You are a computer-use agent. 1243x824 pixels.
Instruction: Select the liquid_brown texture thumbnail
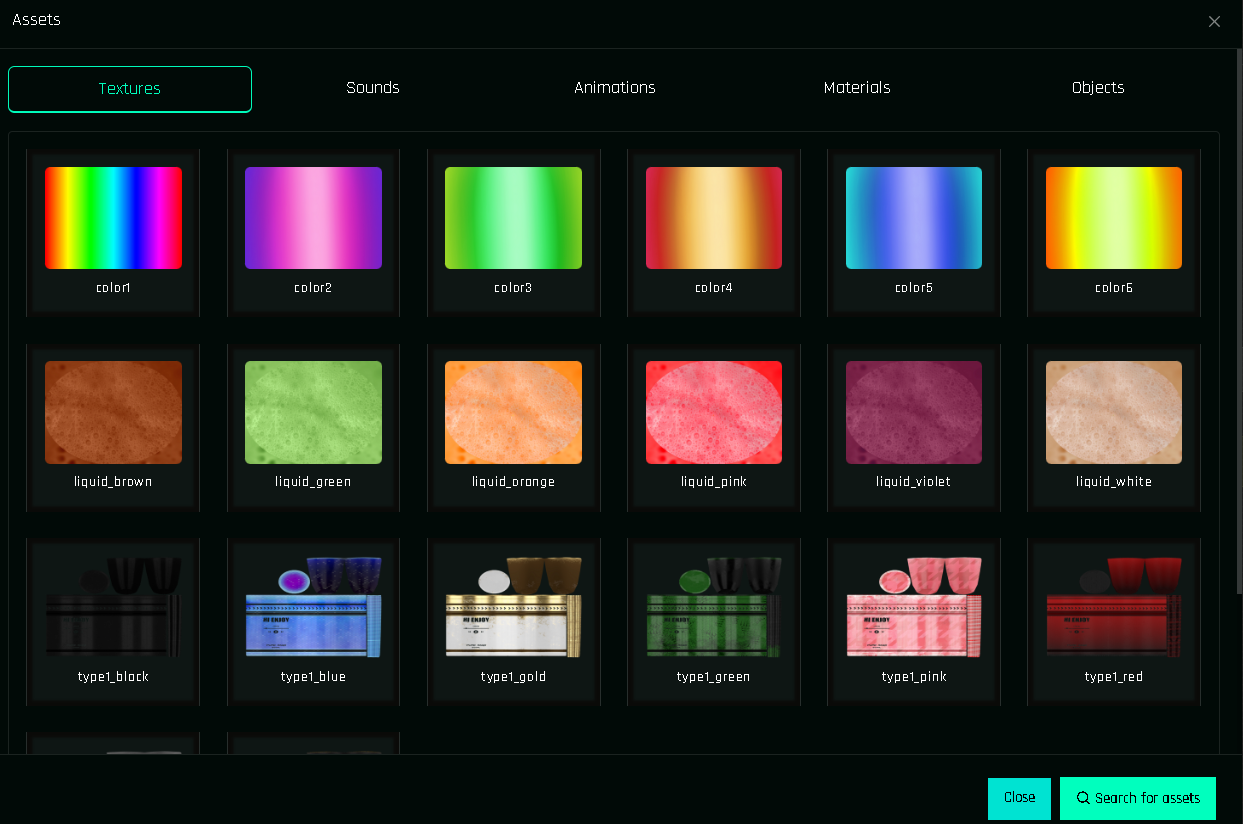coord(113,412)
